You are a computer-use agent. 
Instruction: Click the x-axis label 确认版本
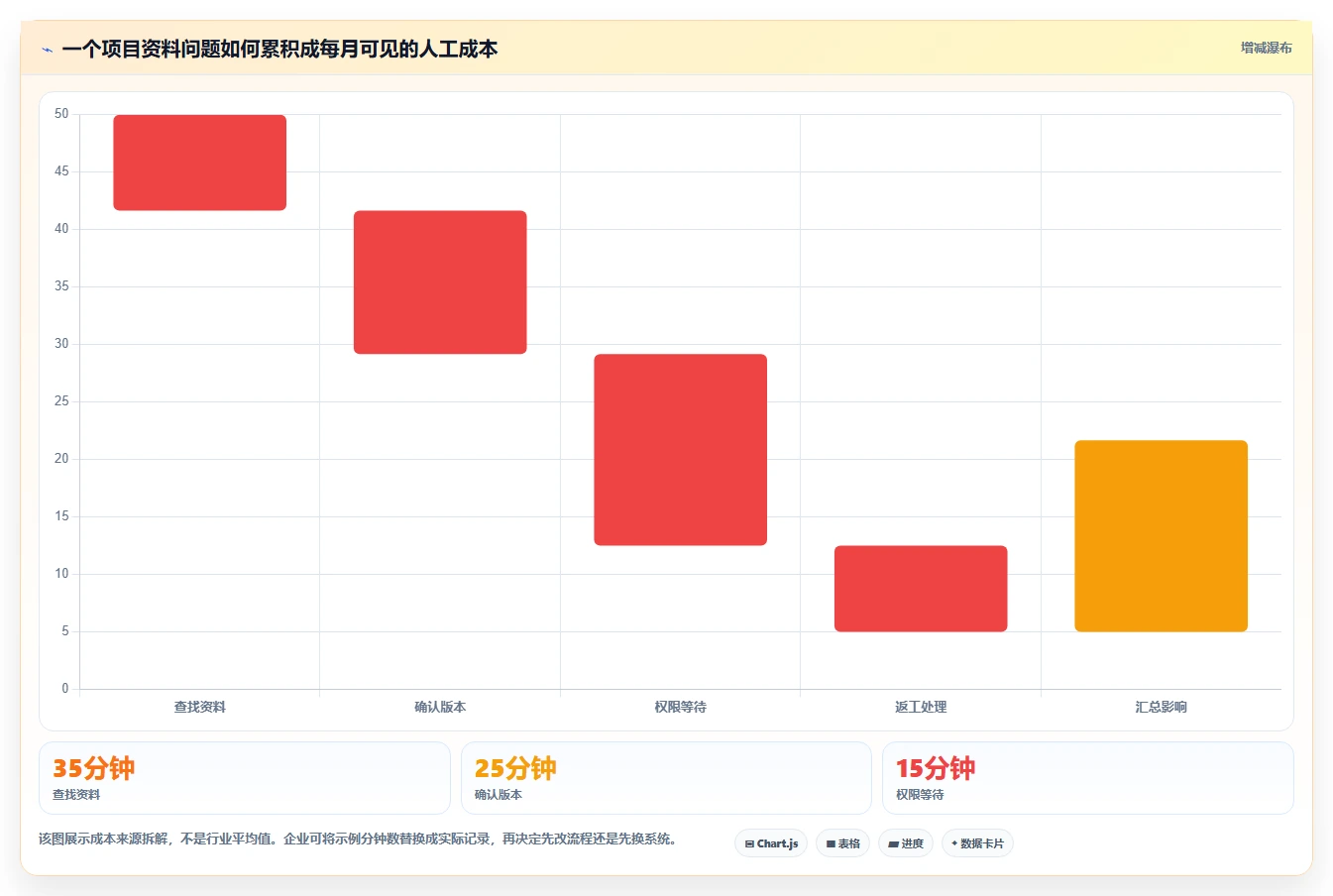coord(440,707)
